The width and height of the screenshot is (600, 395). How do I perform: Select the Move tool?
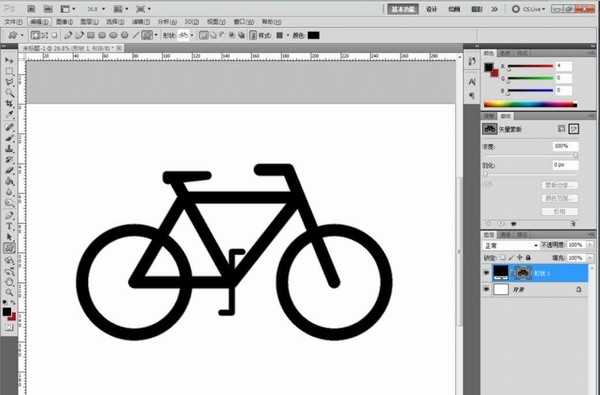click(9, 60)
